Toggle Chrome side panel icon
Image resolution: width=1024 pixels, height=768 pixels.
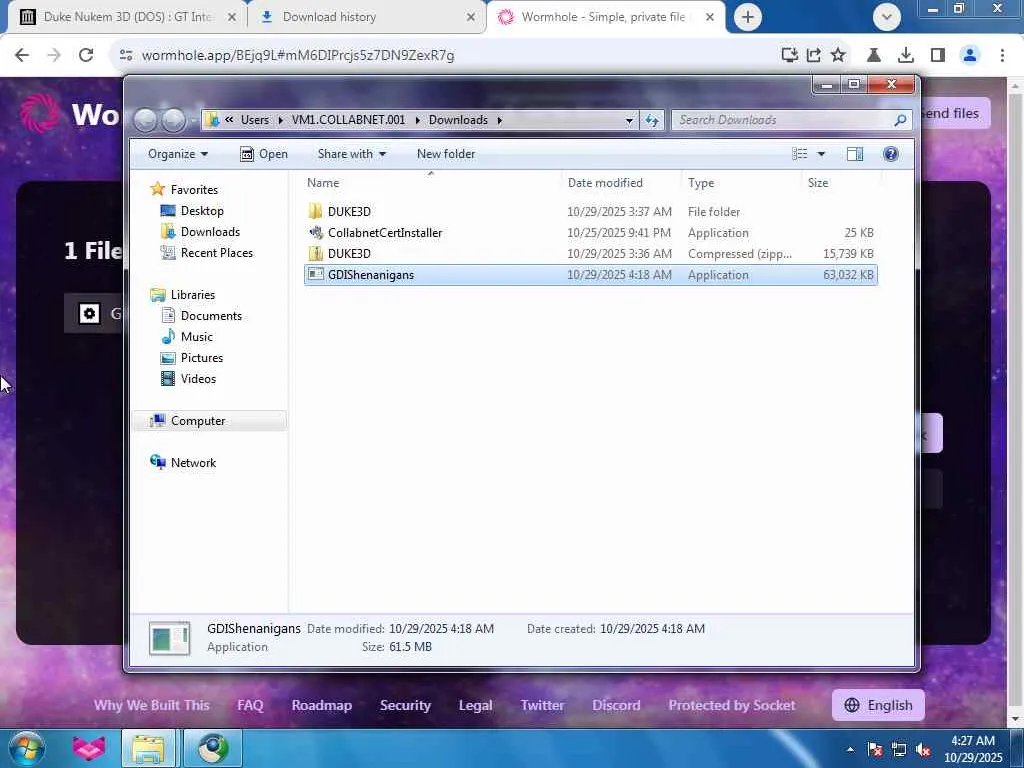coord(938,55)
